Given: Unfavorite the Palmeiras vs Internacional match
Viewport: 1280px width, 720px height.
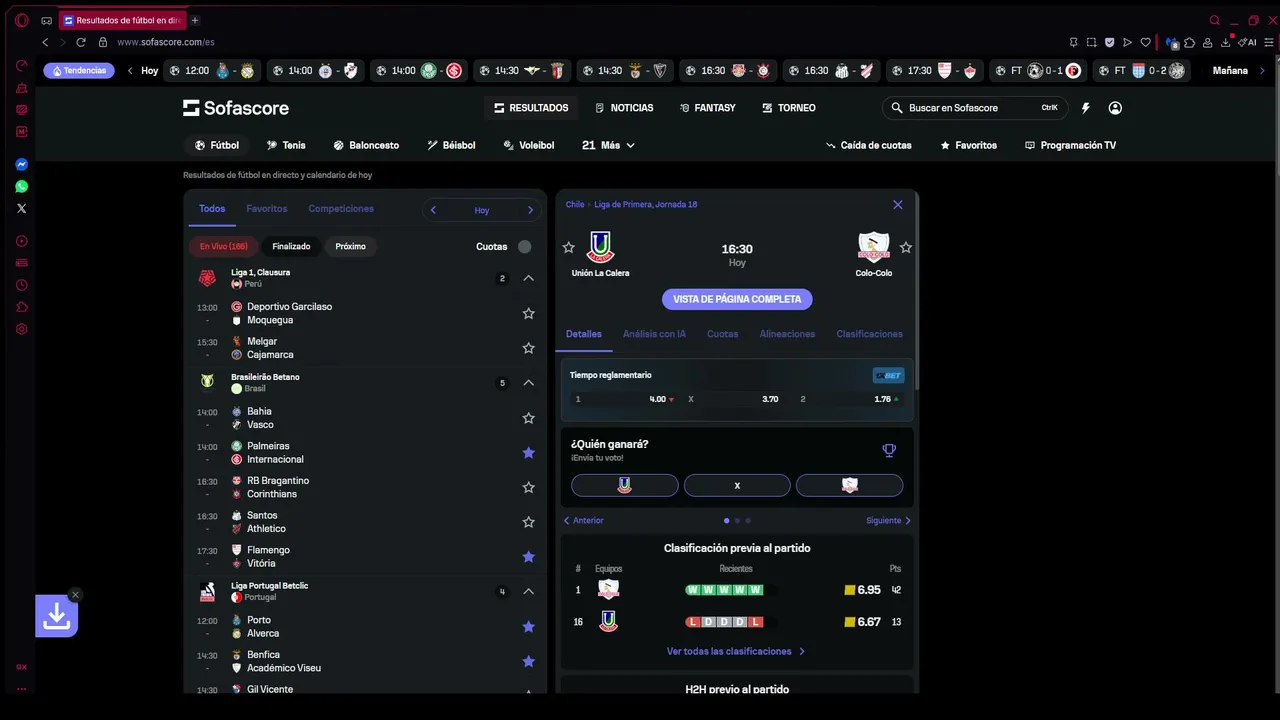Looking at the screenshot, I should tap(528, 453).
